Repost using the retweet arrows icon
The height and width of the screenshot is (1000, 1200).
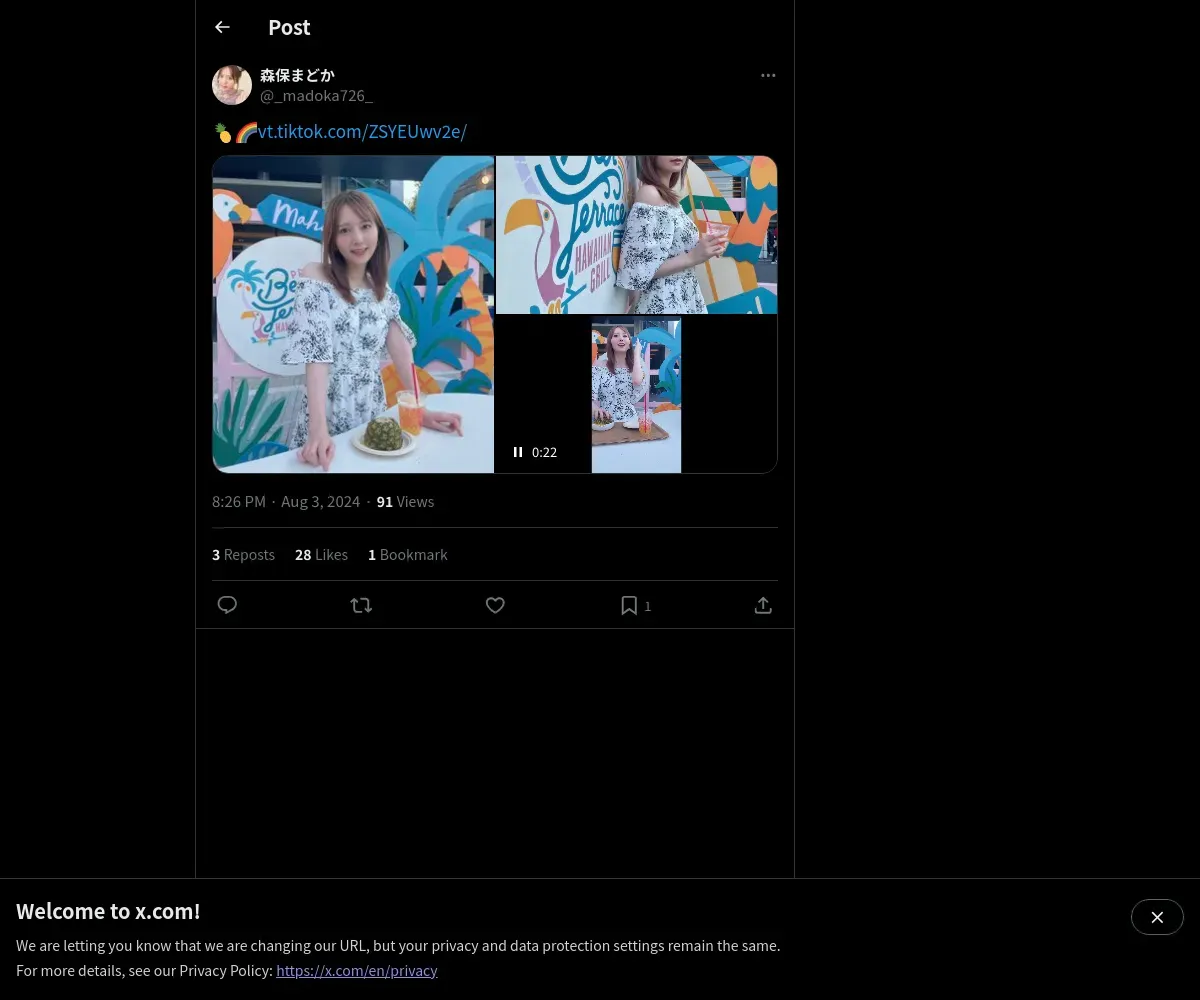[361, 605]
